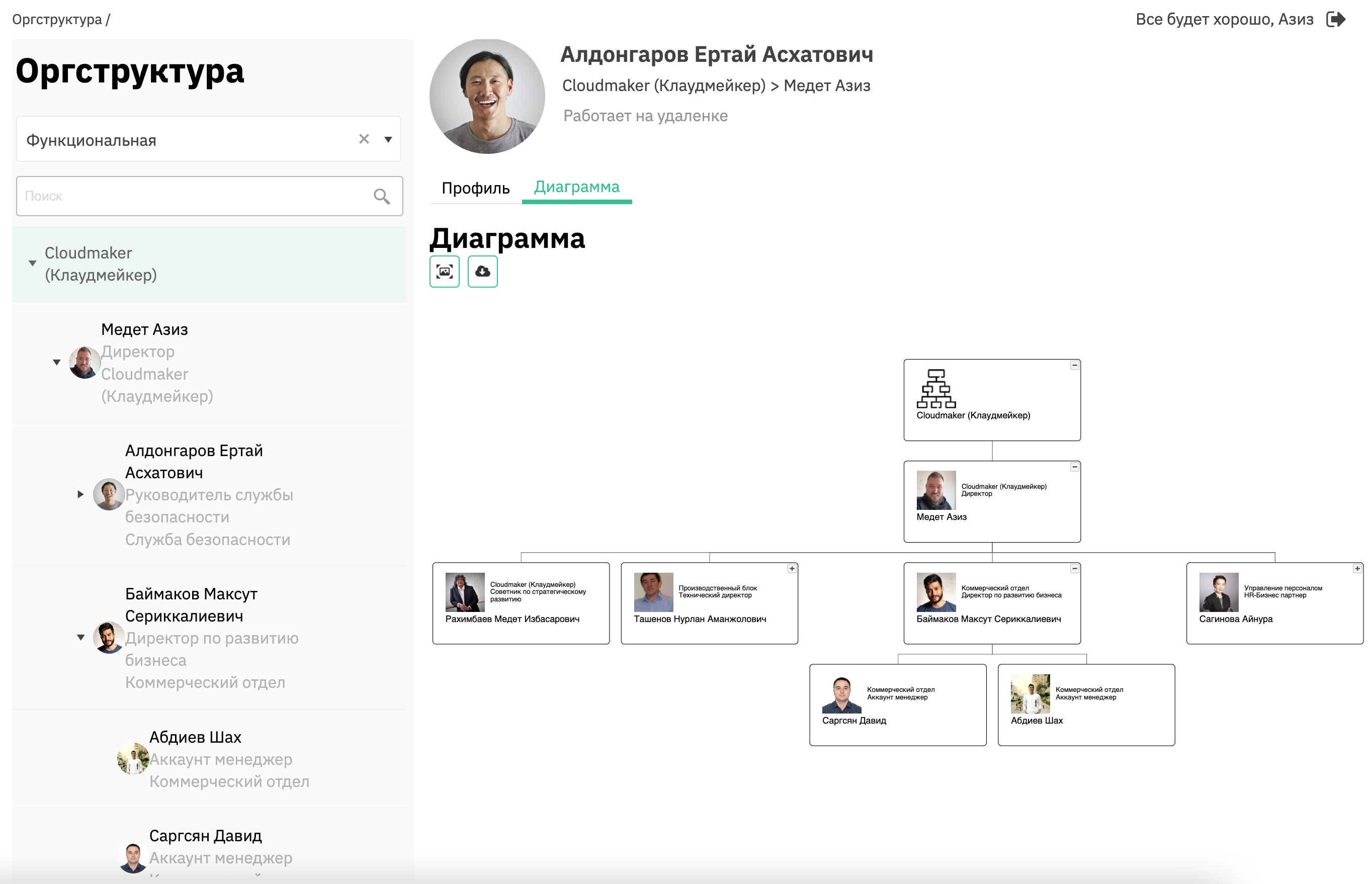Click 'HR-Бизнес партнер' label in diagram
This screenshot has width=1372, height=884.
tap(1274, 595)
